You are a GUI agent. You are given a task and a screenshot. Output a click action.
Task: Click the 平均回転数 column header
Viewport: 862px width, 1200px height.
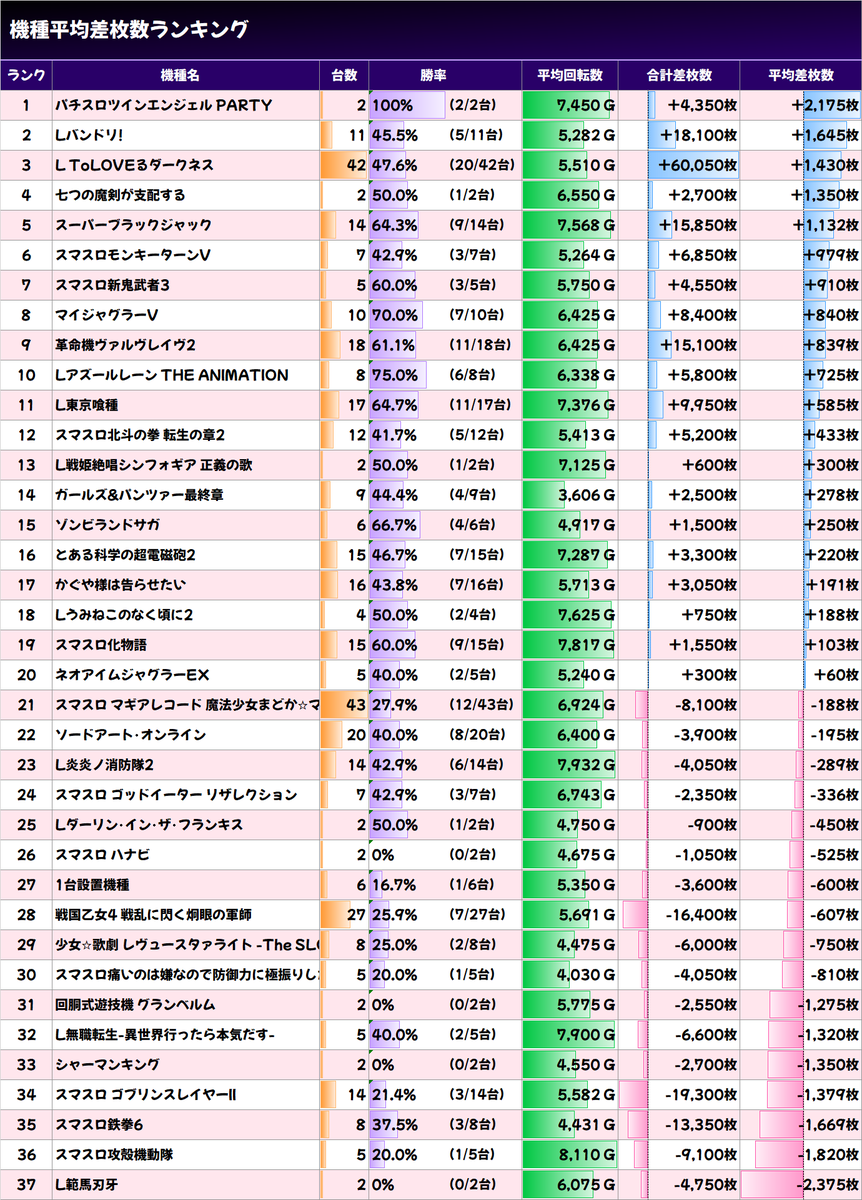click(570, 75)
